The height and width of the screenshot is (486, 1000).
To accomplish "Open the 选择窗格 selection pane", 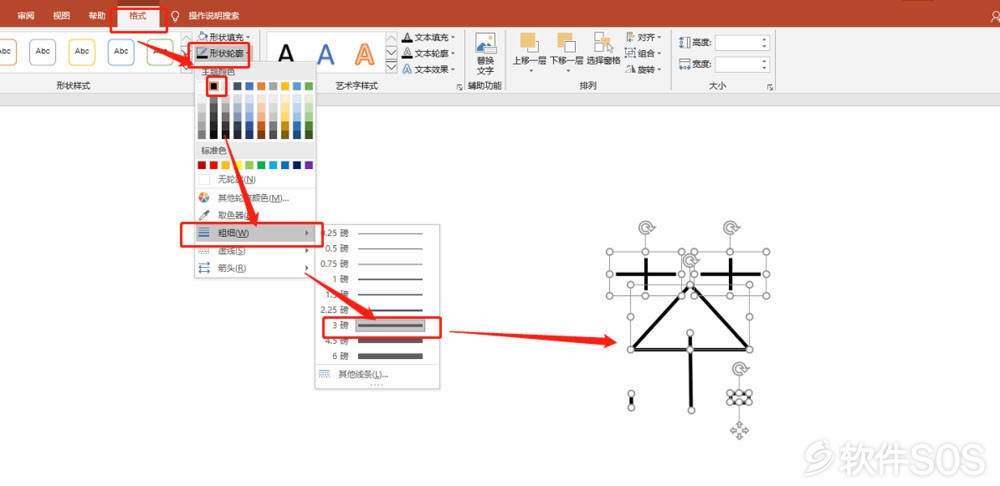I will pyautogui.click(x=603, y=48).
